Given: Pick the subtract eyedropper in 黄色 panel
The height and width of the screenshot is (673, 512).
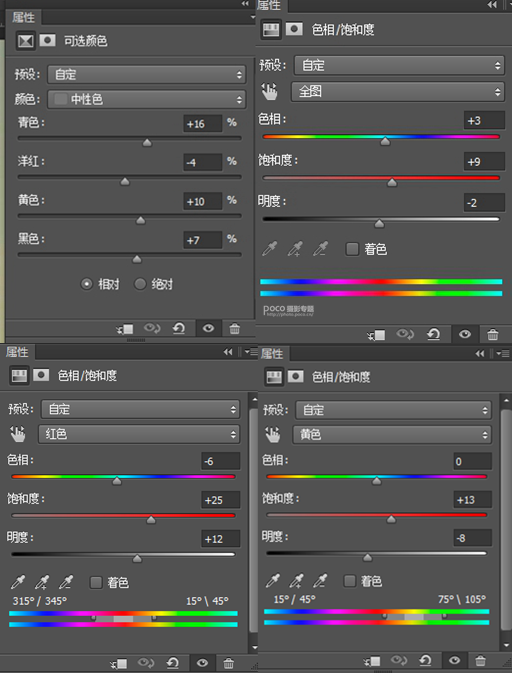Looking at the screenshot, I should click(x=320, y=581).
